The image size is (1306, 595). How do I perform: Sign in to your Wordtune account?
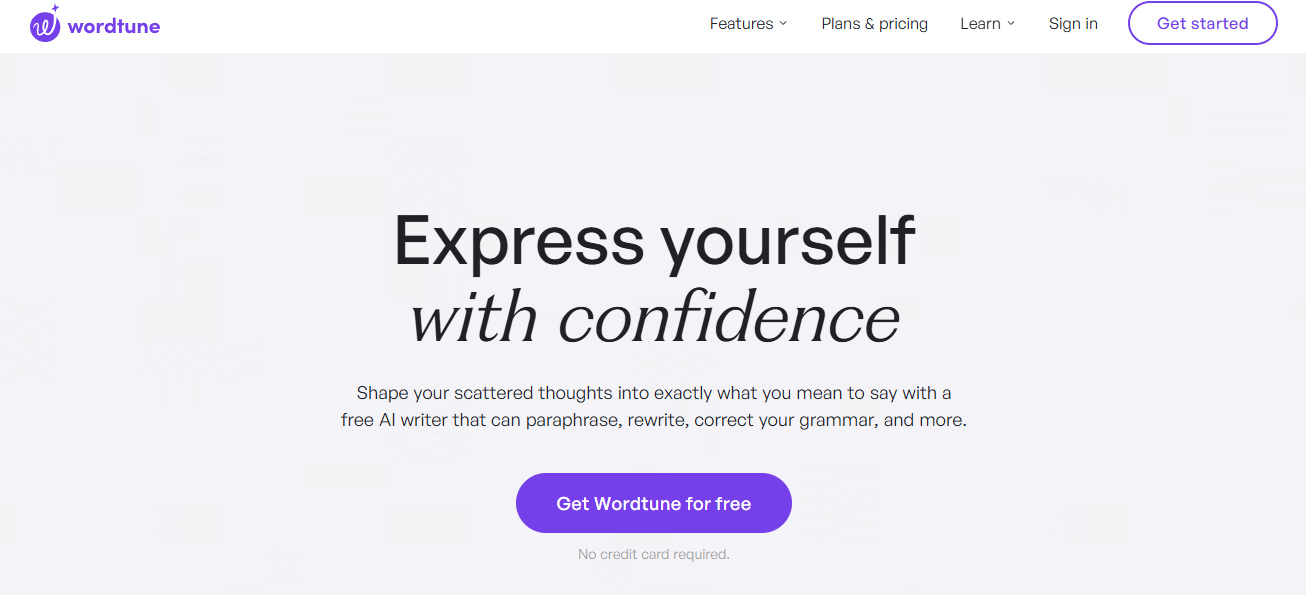coord(1073,23)
